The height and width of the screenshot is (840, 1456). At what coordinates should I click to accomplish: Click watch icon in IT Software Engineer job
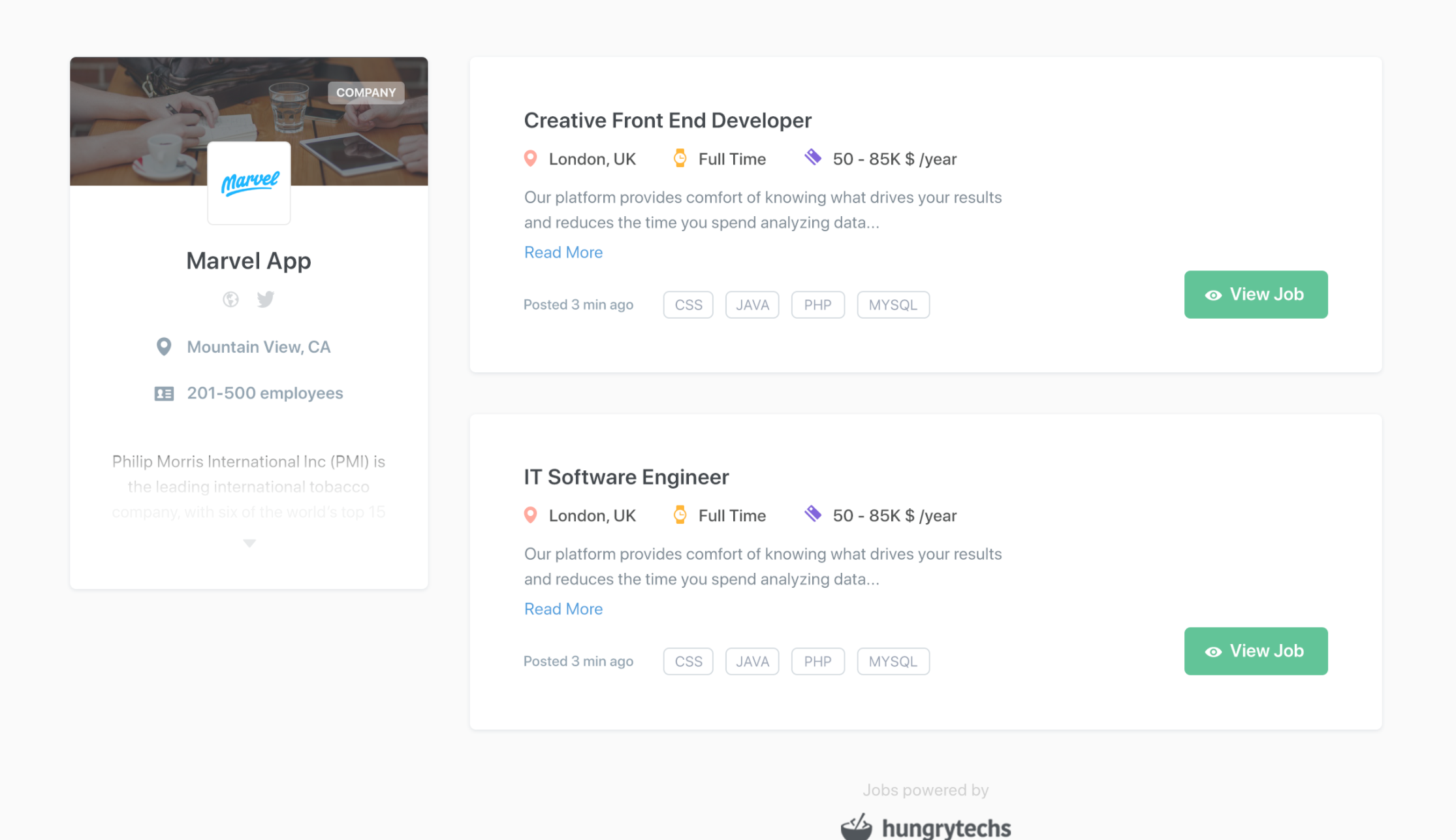point(680,515)
